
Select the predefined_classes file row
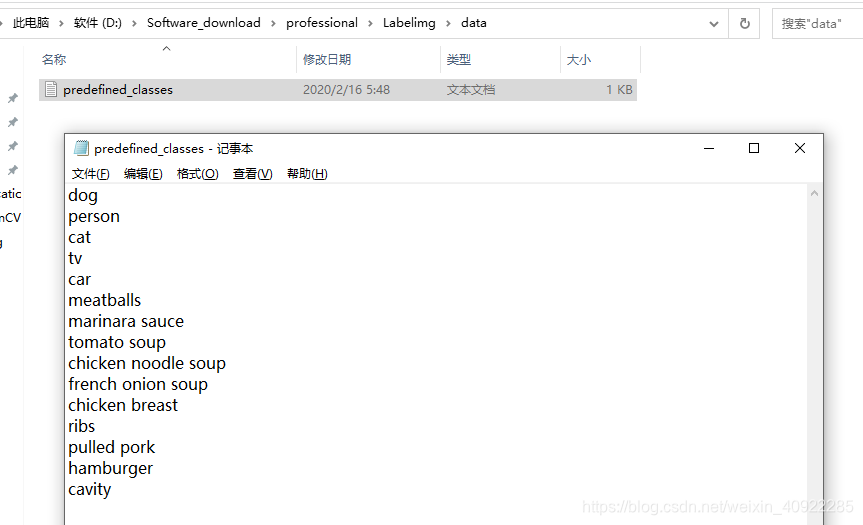pos(338,90)
